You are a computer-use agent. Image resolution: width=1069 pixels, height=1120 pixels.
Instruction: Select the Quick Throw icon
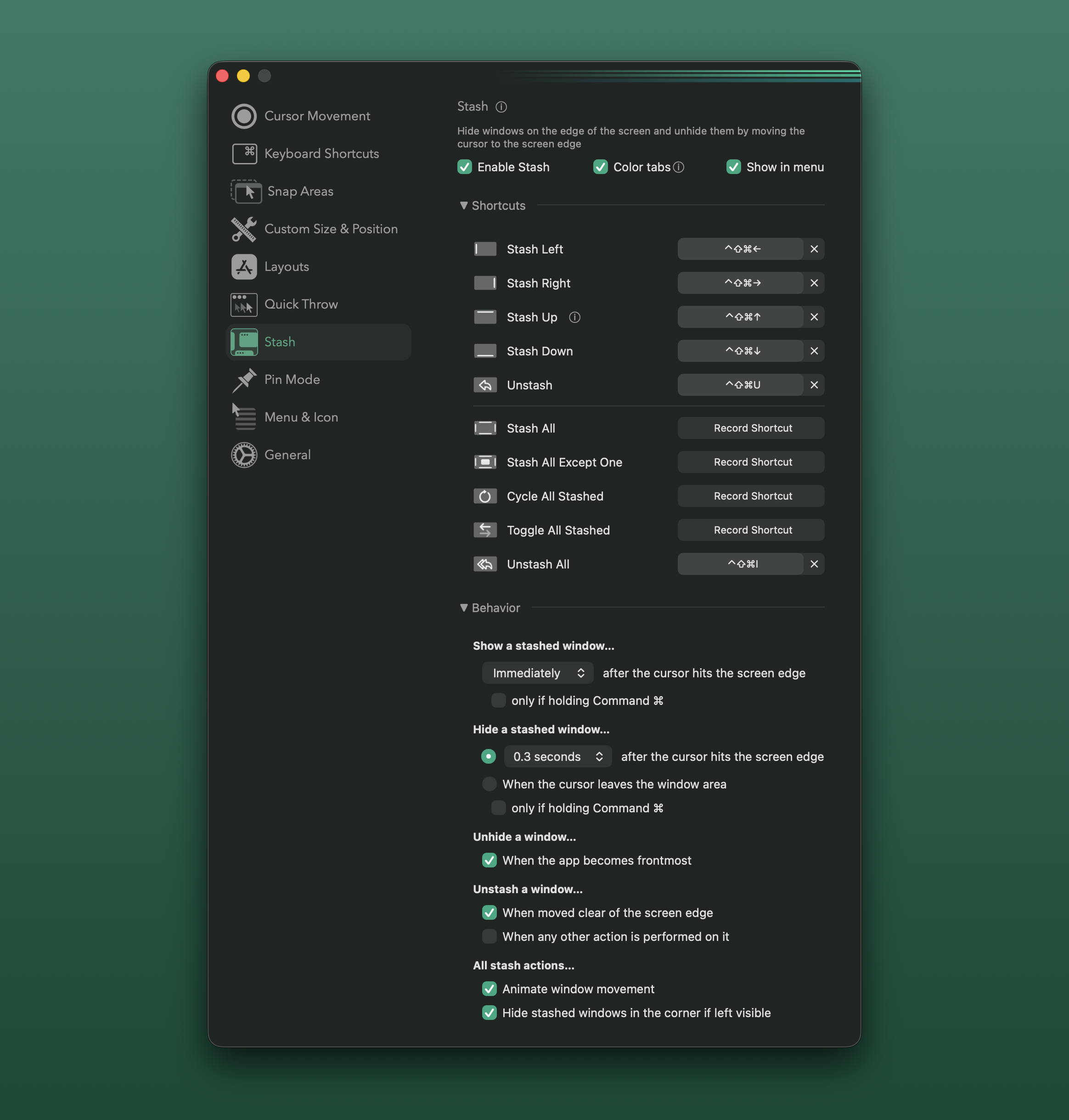(x=244, y=304)
